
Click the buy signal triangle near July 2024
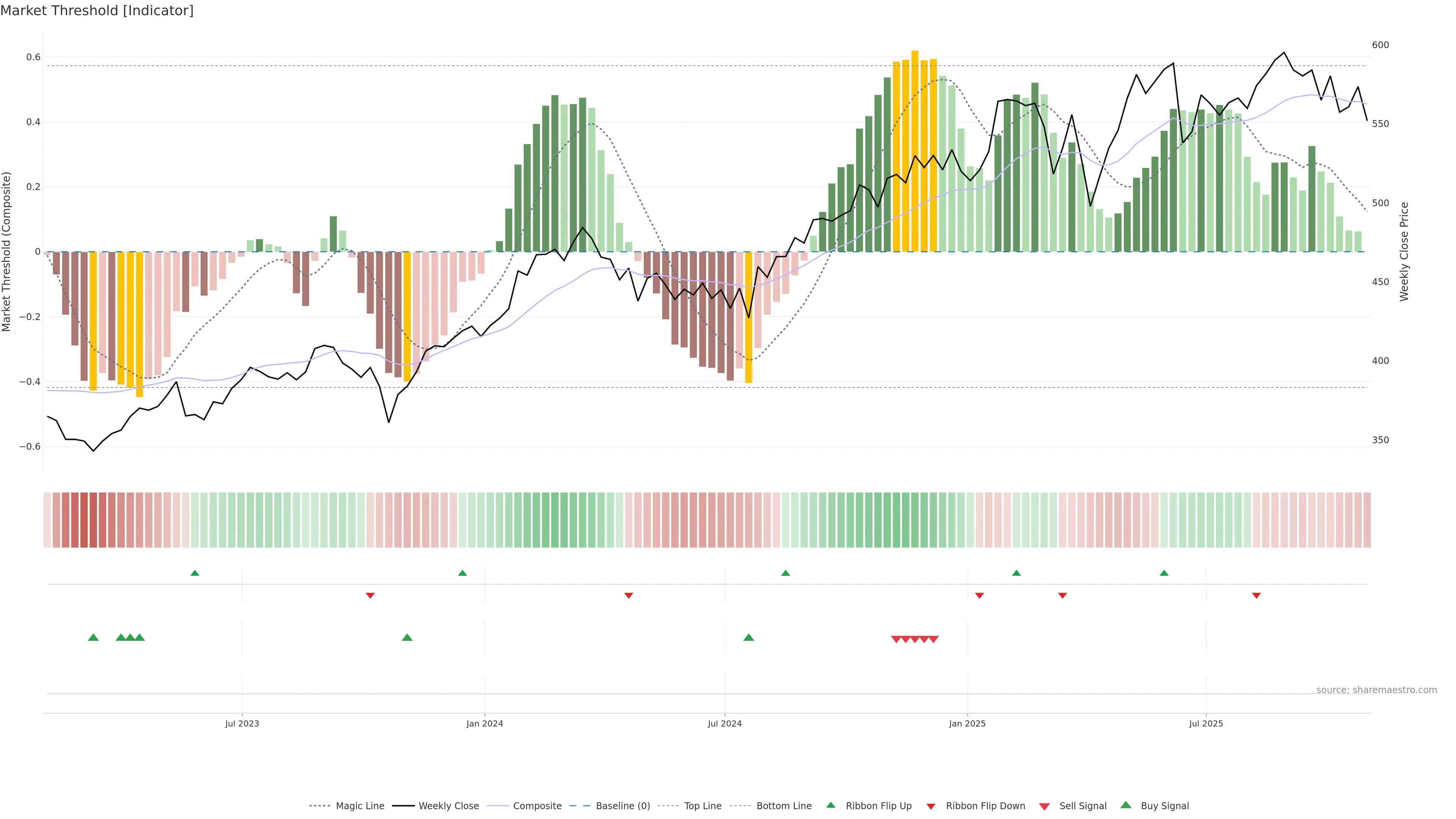point(748,637)
